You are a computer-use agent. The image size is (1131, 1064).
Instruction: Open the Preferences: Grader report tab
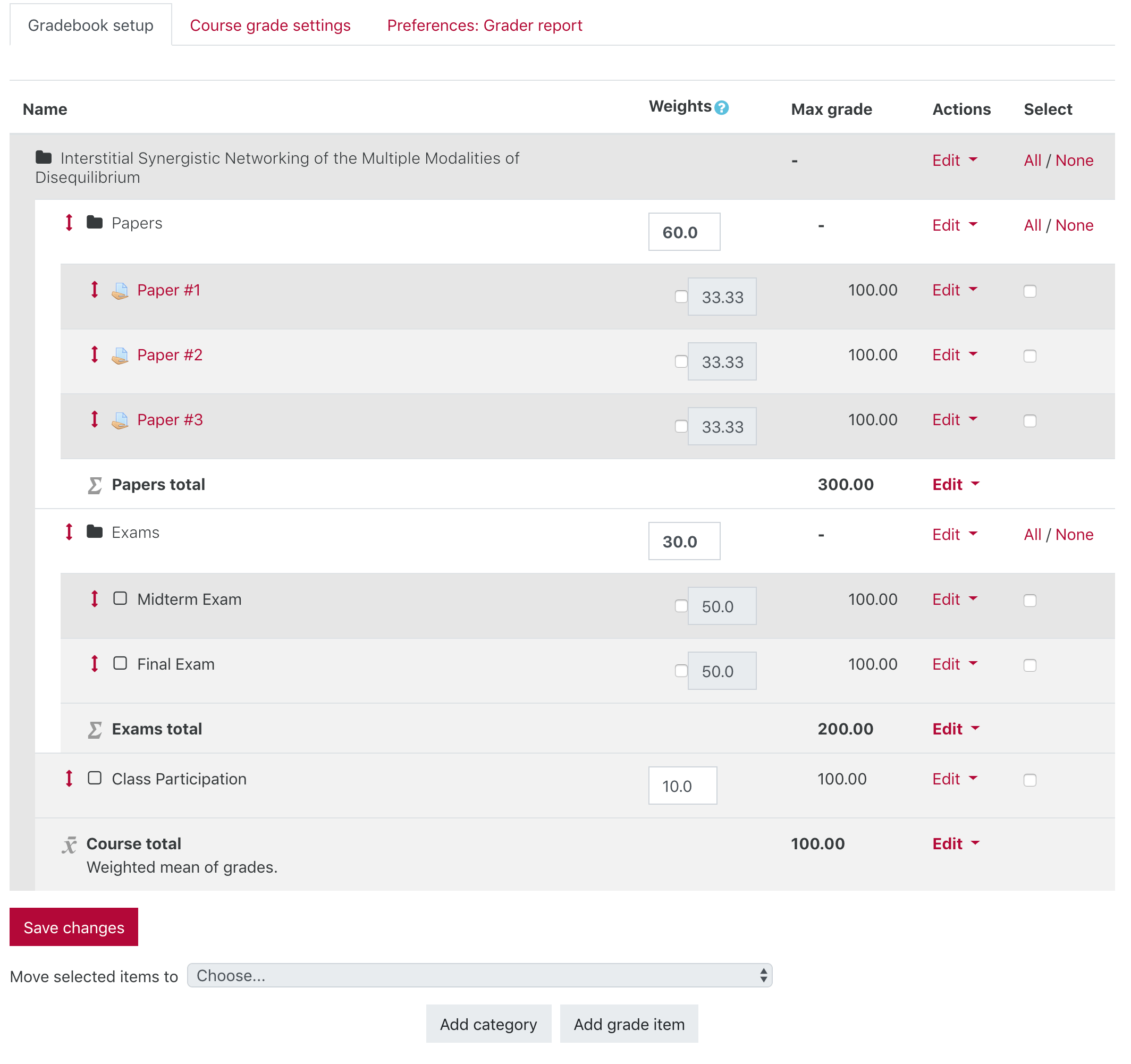[485, 25]
